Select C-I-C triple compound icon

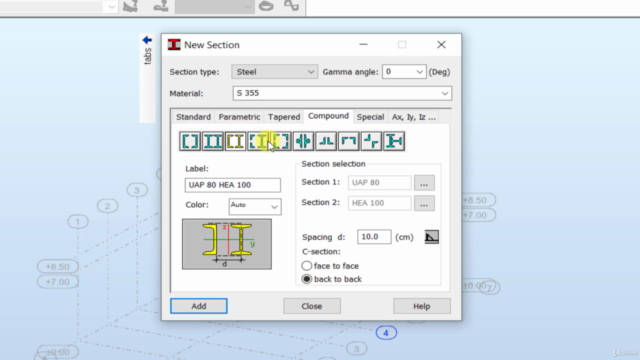point(258,141)
